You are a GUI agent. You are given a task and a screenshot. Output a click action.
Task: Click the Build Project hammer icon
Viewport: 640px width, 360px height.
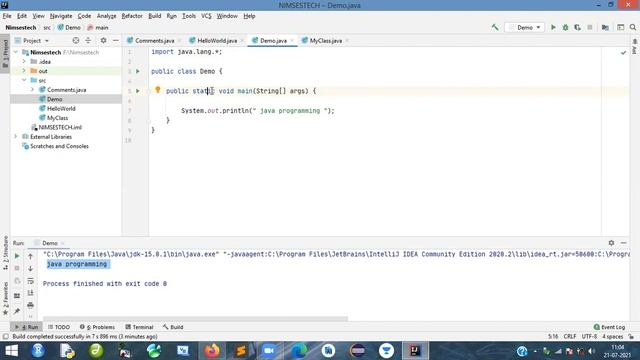tap(495, 27)
